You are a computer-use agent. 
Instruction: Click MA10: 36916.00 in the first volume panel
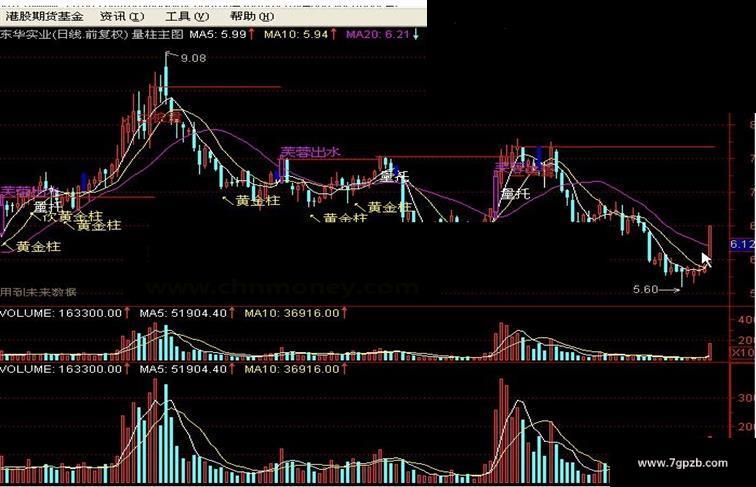click(x=292, y=313)
